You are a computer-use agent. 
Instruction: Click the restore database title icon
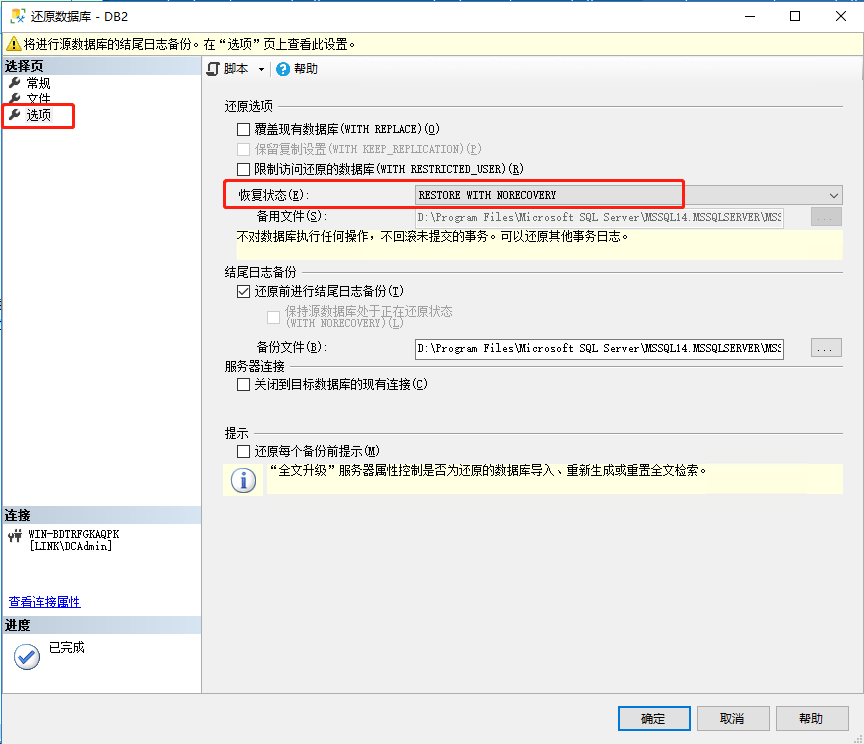18,16
